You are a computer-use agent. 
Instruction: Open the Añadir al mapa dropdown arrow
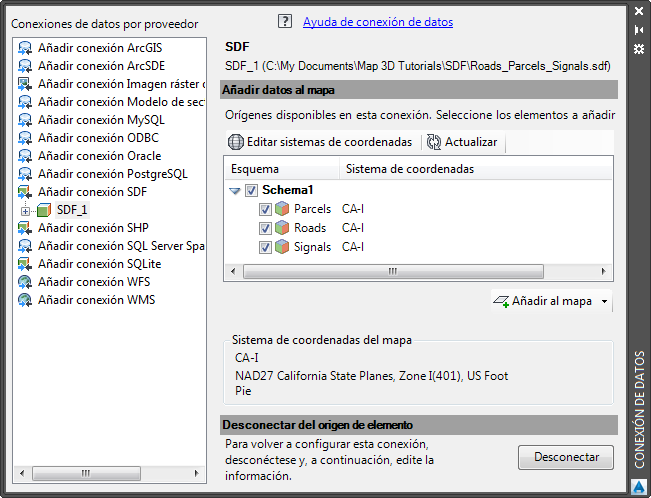pos(604,301)
